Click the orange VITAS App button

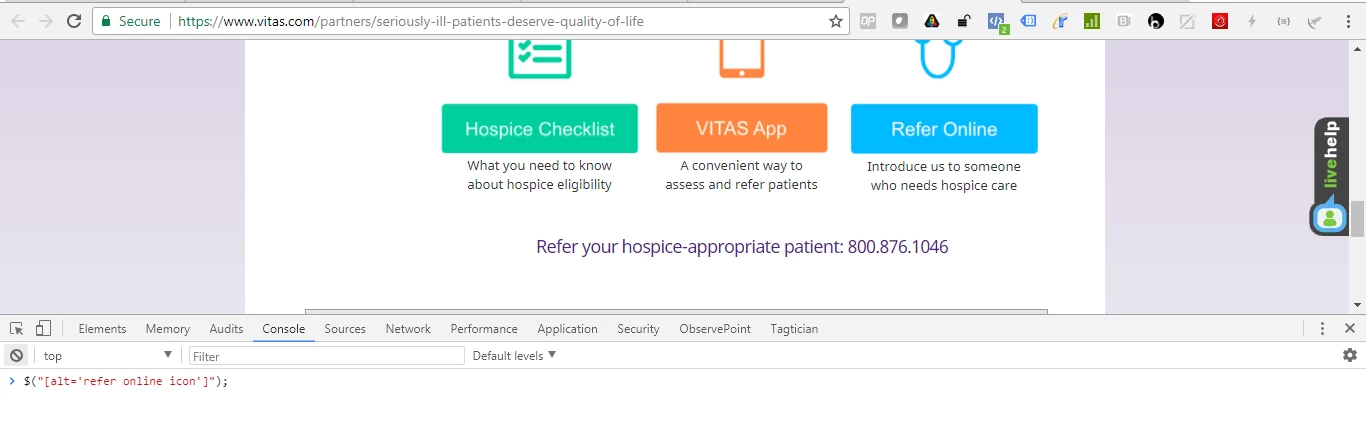[x=742, y=128]
